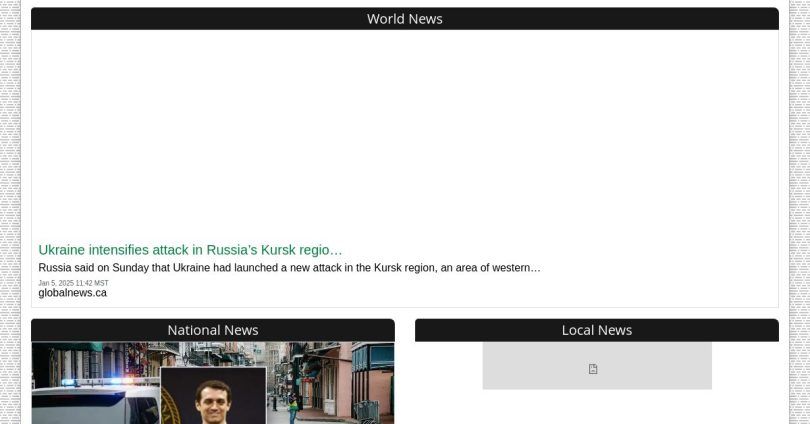This screenshot has width=810, height=424.
Task: Click the Jan 5, 2025 timestamp
Action: pyautogui.click(x=73, y=283)
